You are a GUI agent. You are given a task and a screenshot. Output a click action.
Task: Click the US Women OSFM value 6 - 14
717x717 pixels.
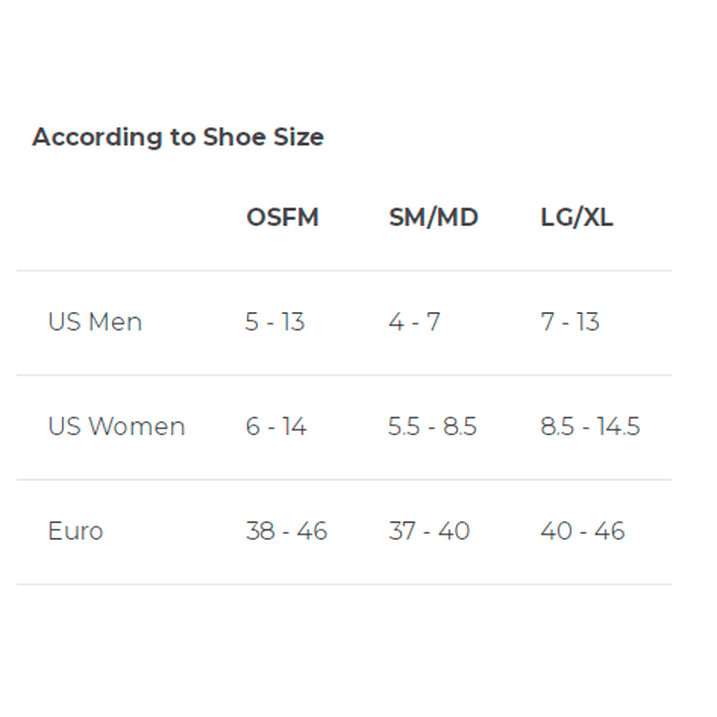click(276, 426)
